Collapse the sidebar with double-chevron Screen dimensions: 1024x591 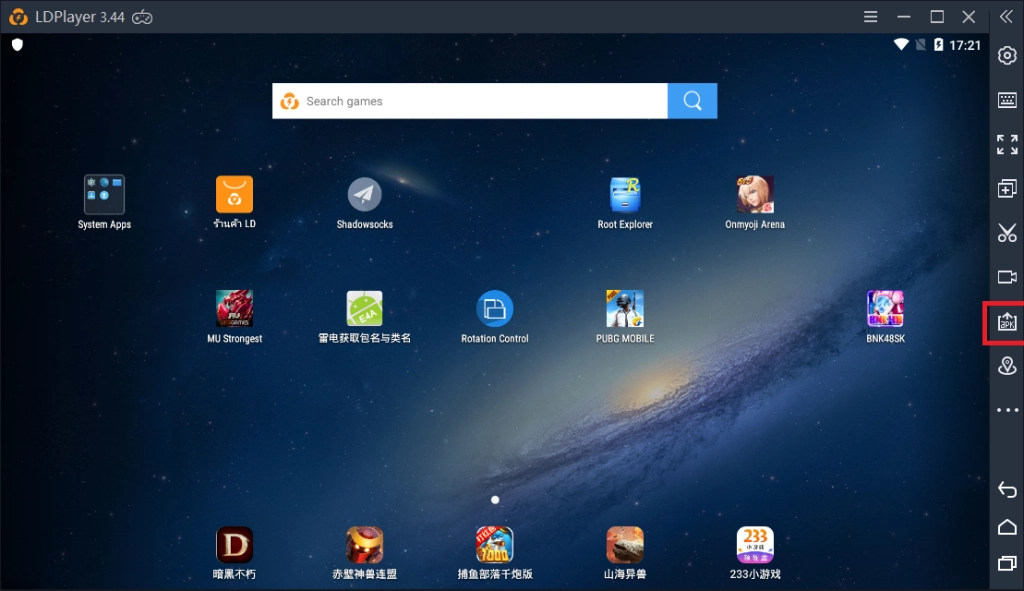1006,17
